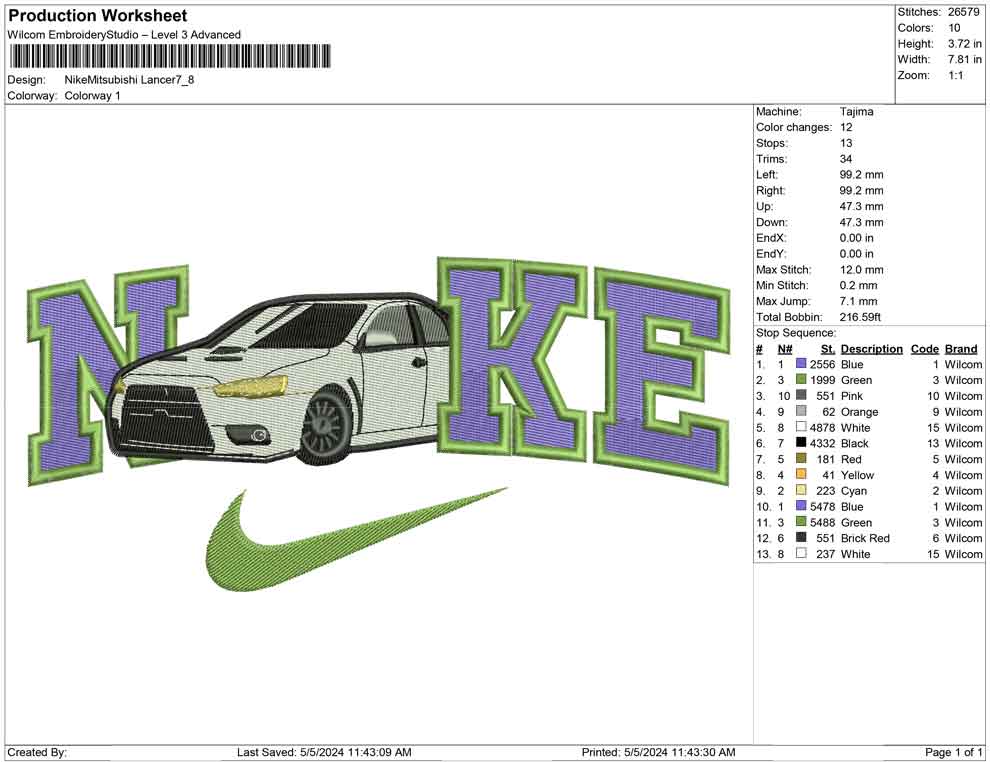The image size is (990, 762).
Task: Click the Production Worksheet title
Action: click(x=96, y=15)
